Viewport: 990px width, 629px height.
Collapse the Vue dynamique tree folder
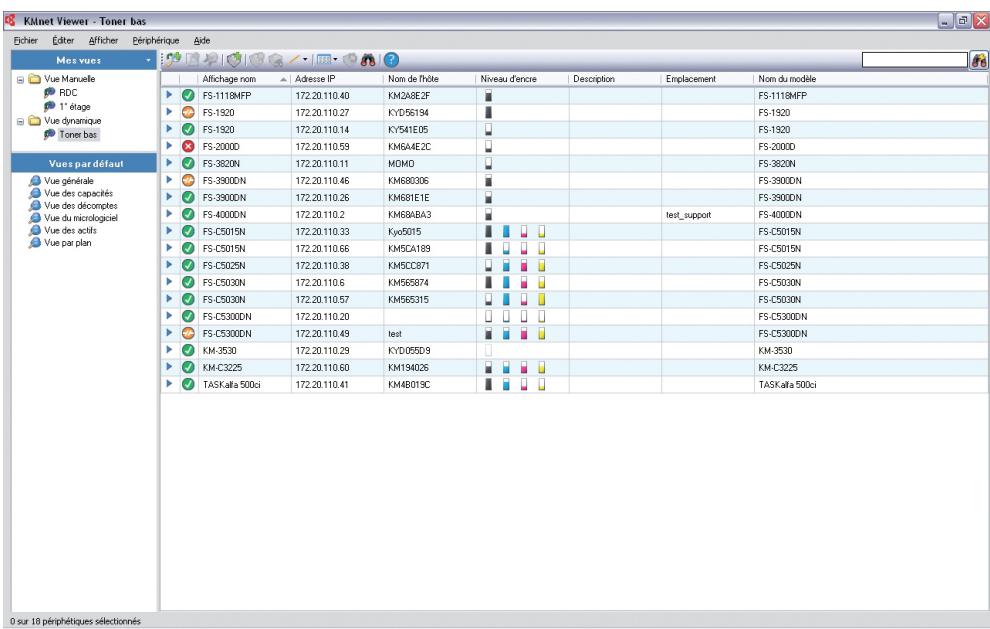pos(20,121)
